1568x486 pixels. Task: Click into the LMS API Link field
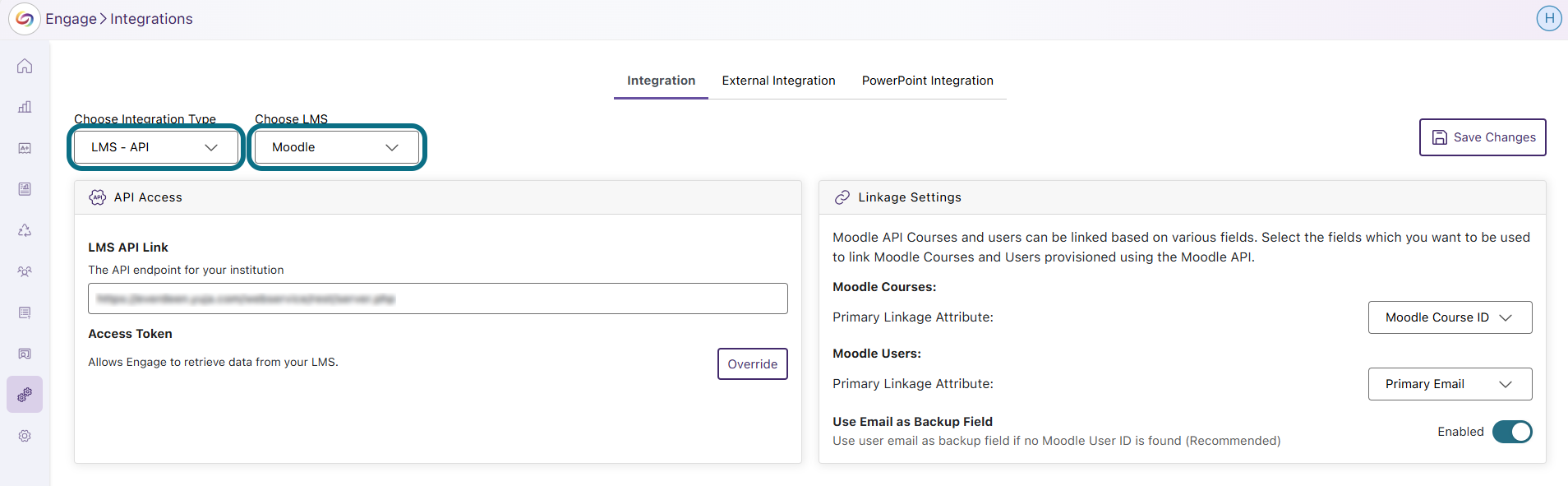click(x=437, y=299)
